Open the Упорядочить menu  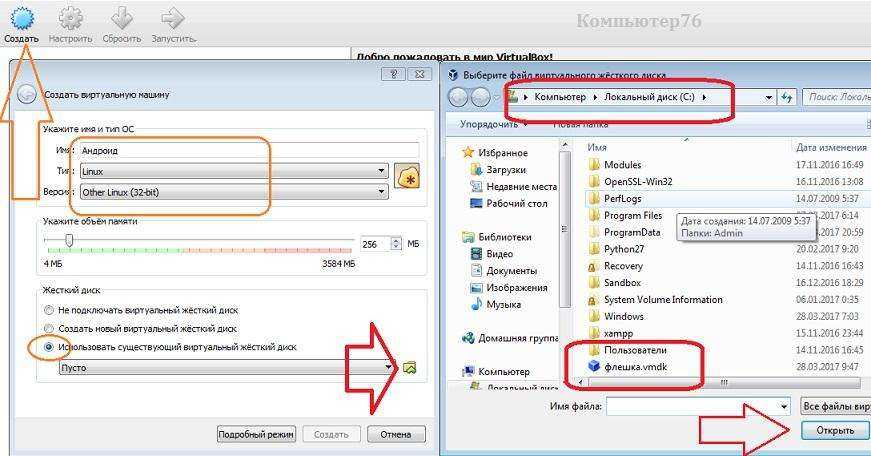tap(493, 124)
